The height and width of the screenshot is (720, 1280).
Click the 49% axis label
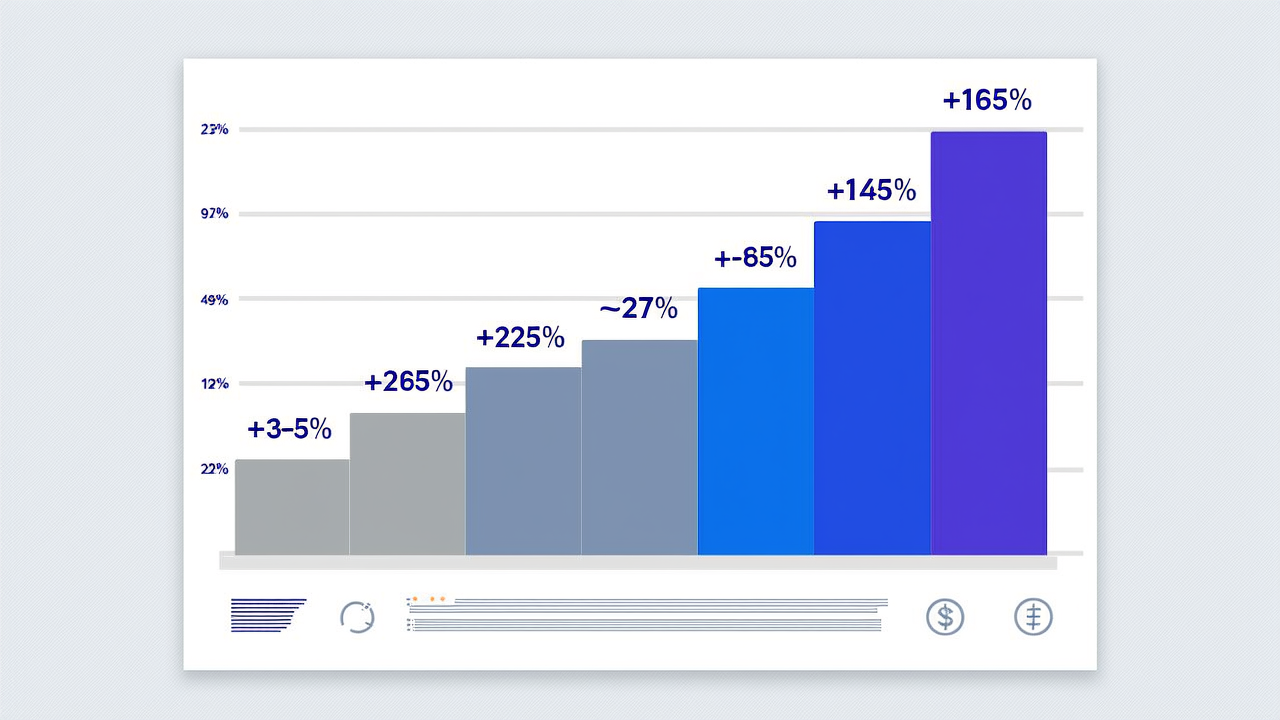click(215, 299)
